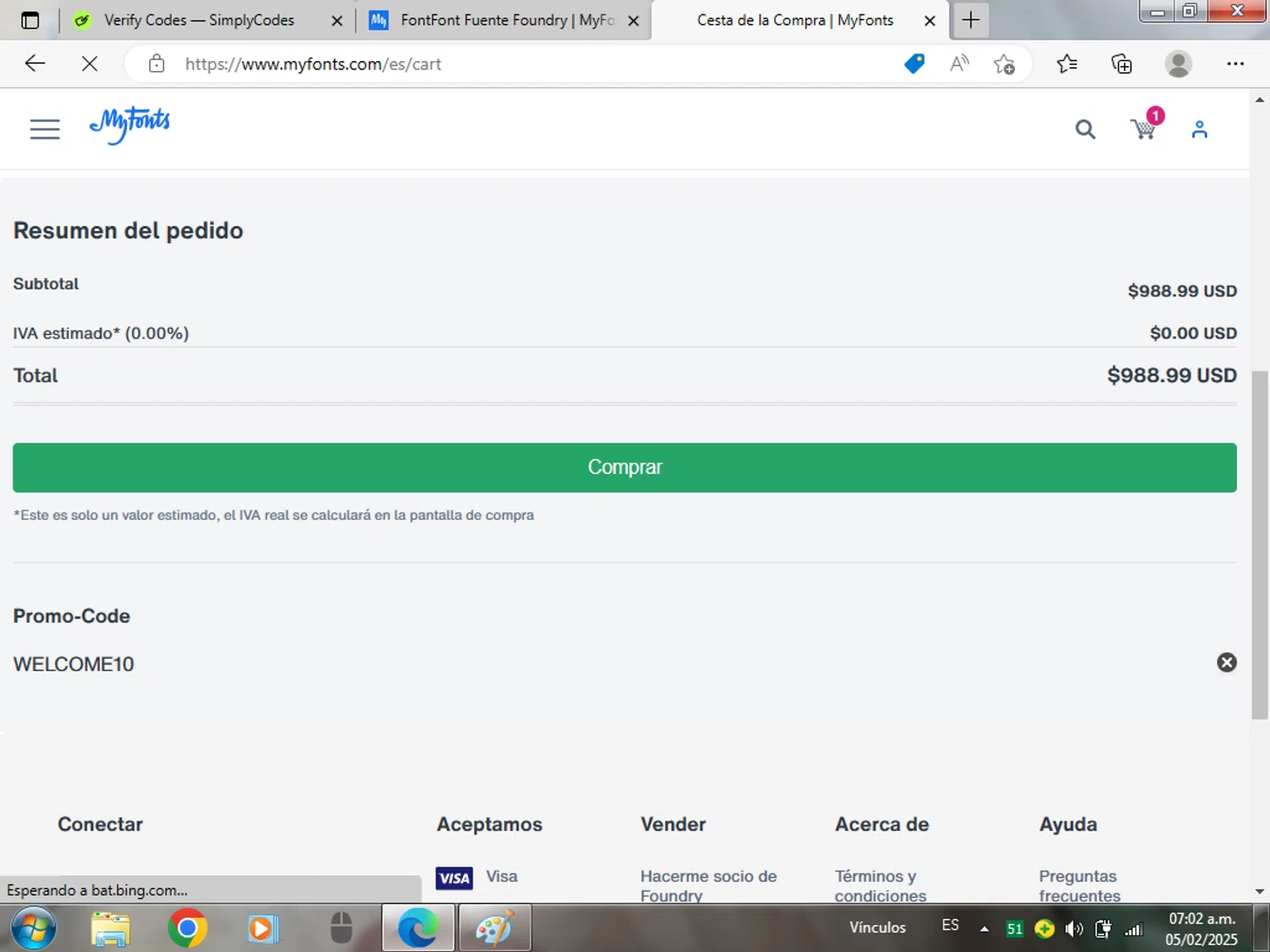Open the Favorites list

tap(1067, 63)
